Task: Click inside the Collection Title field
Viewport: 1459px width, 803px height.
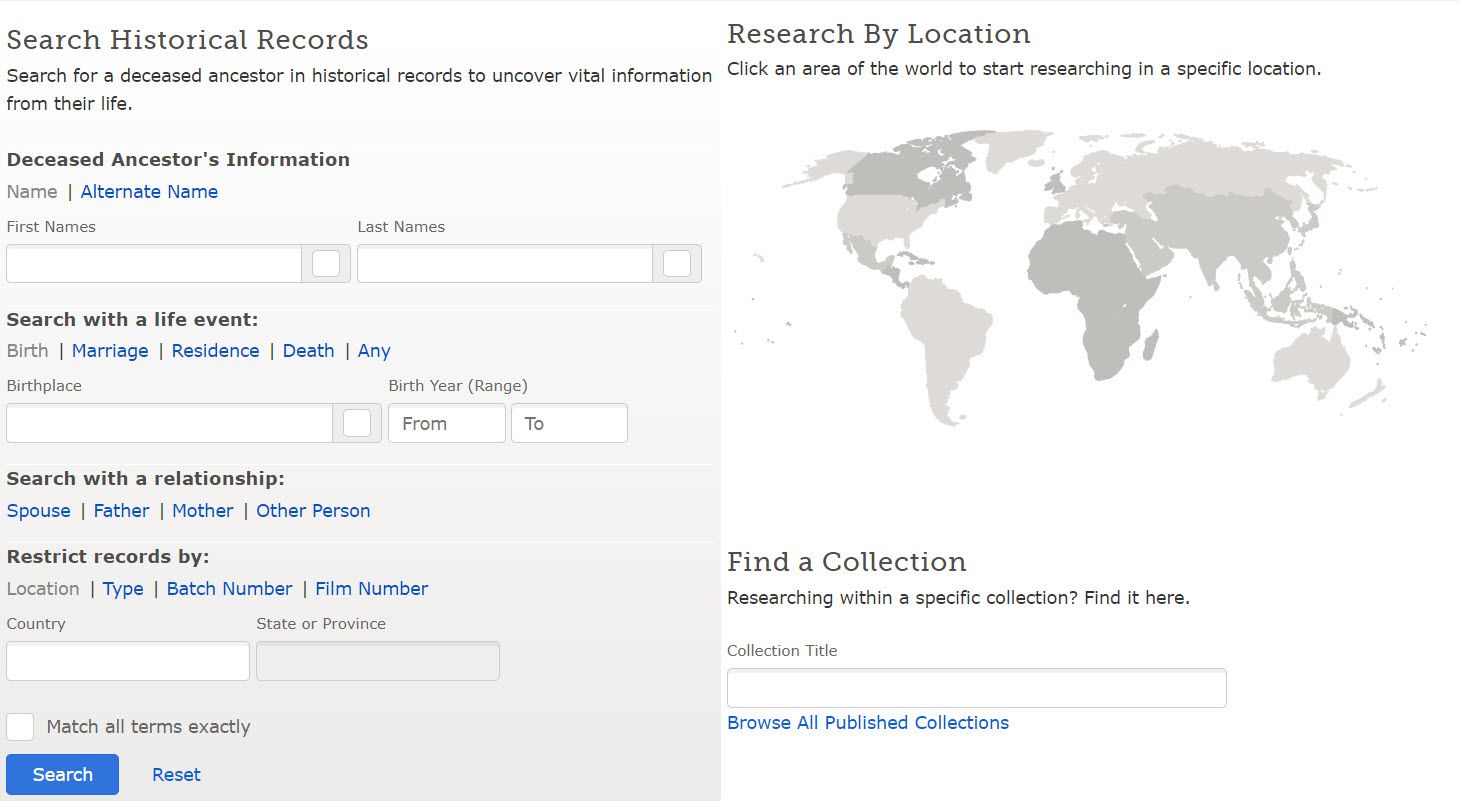Action: [975, 687]
